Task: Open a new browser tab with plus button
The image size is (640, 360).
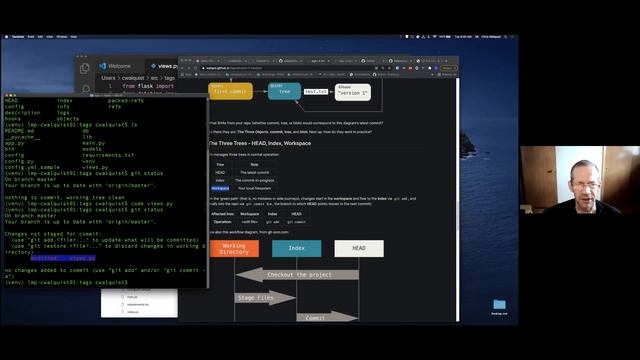Action: [x=446, y=61]
